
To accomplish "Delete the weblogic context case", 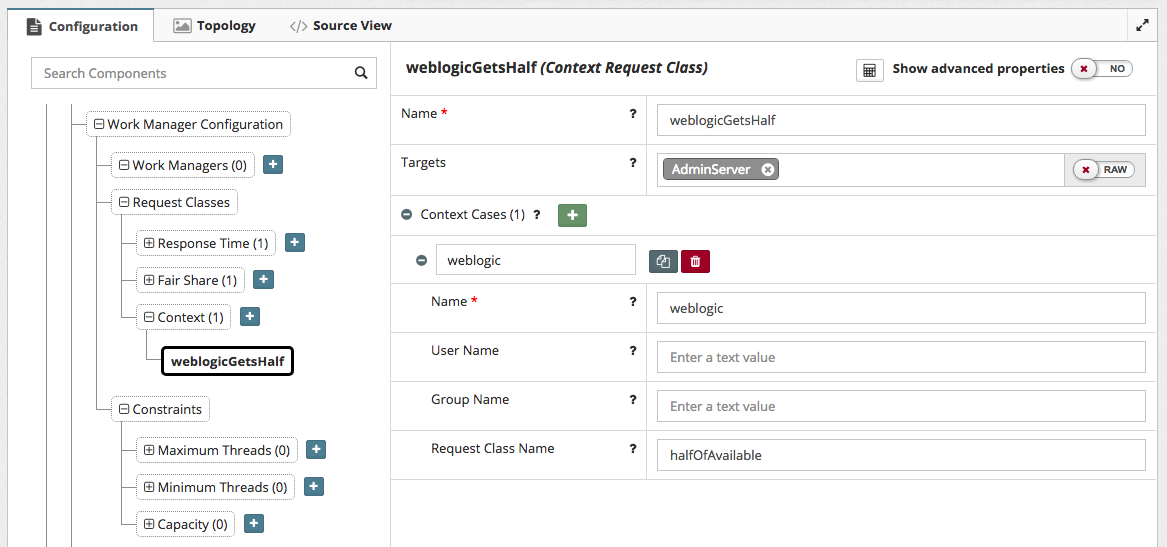I will pyautogui.click(x=695, y=261).
